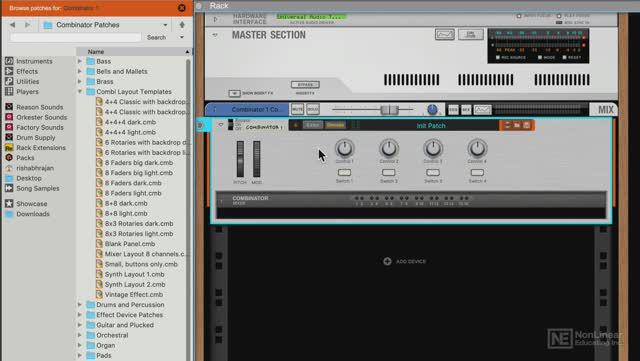
Task: Select 8 Faders light.cmb patch
Action: (133, 193)
